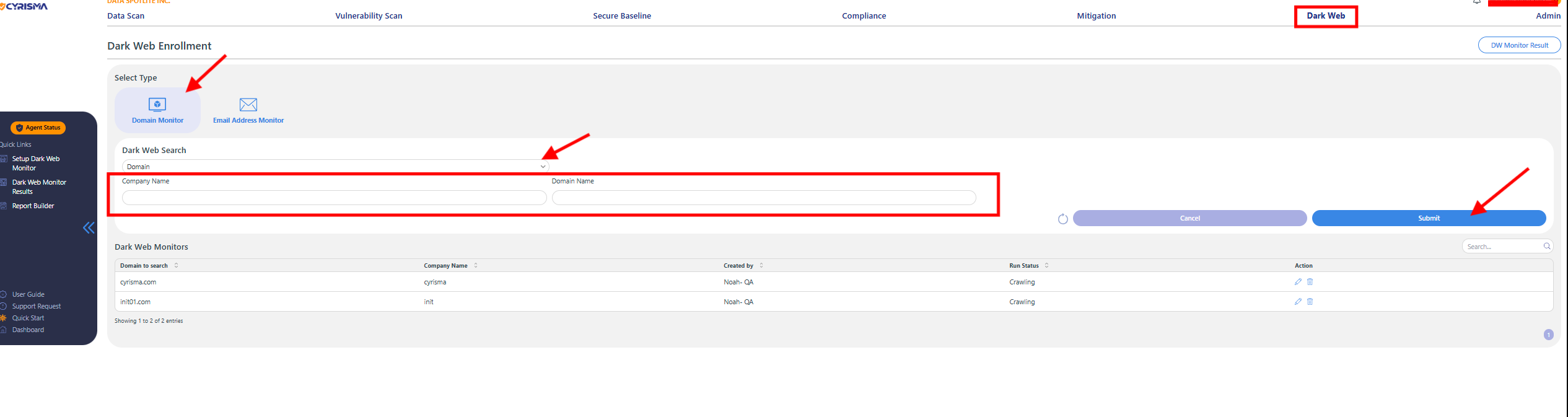The height and width of the screenshot is (417, 1568).
Task: Open the Dashboard link in sidebar
Action: click(28, 330)
